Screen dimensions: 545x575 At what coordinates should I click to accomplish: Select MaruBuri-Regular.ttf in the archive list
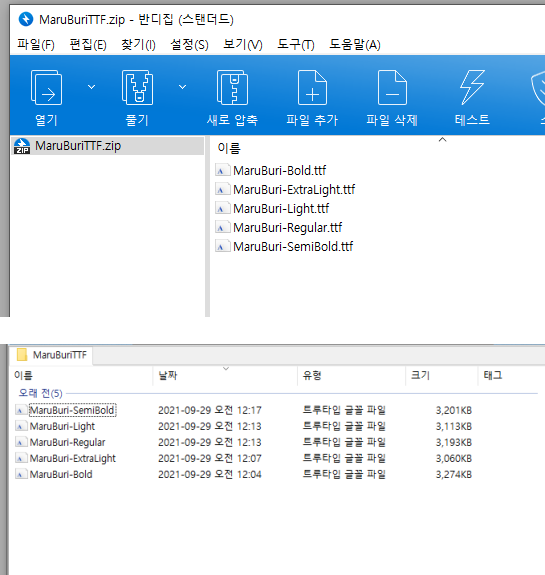coord(287,228)
